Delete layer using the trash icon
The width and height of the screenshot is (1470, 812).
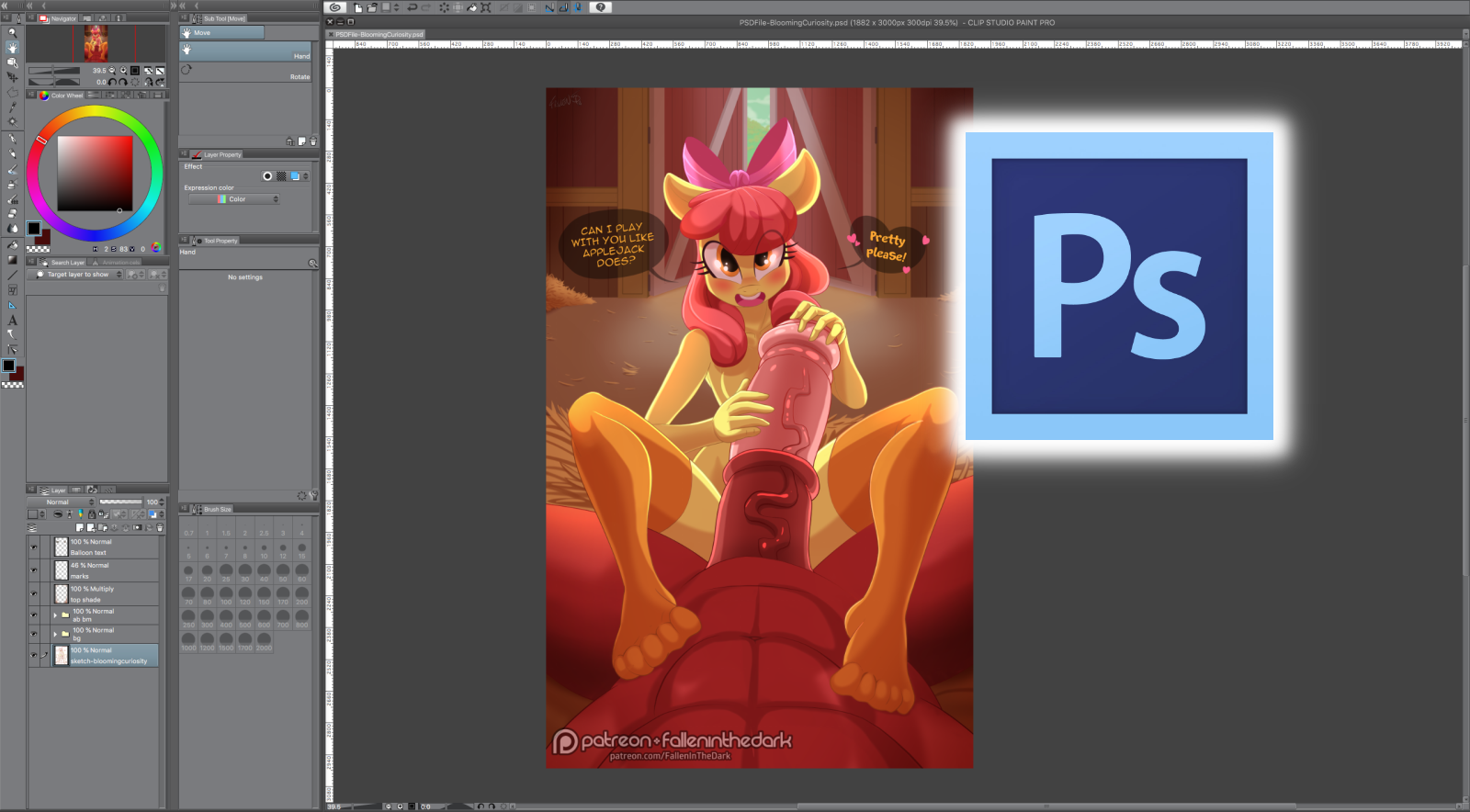[x=160, y=528]
